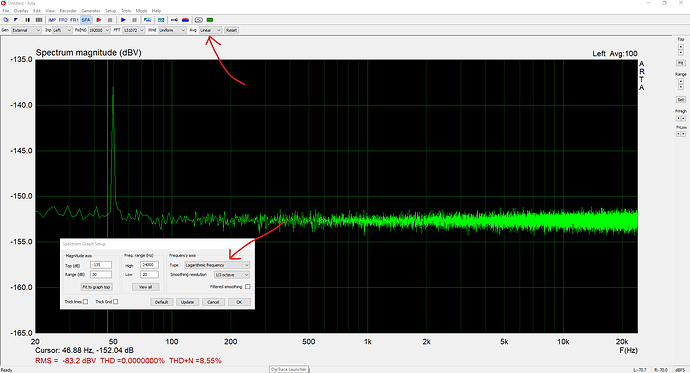Image resolution: width=690 pixels, height=373 pixels.
Task: Open the Inp channel dropdown
Action: (x=62, y=30)
